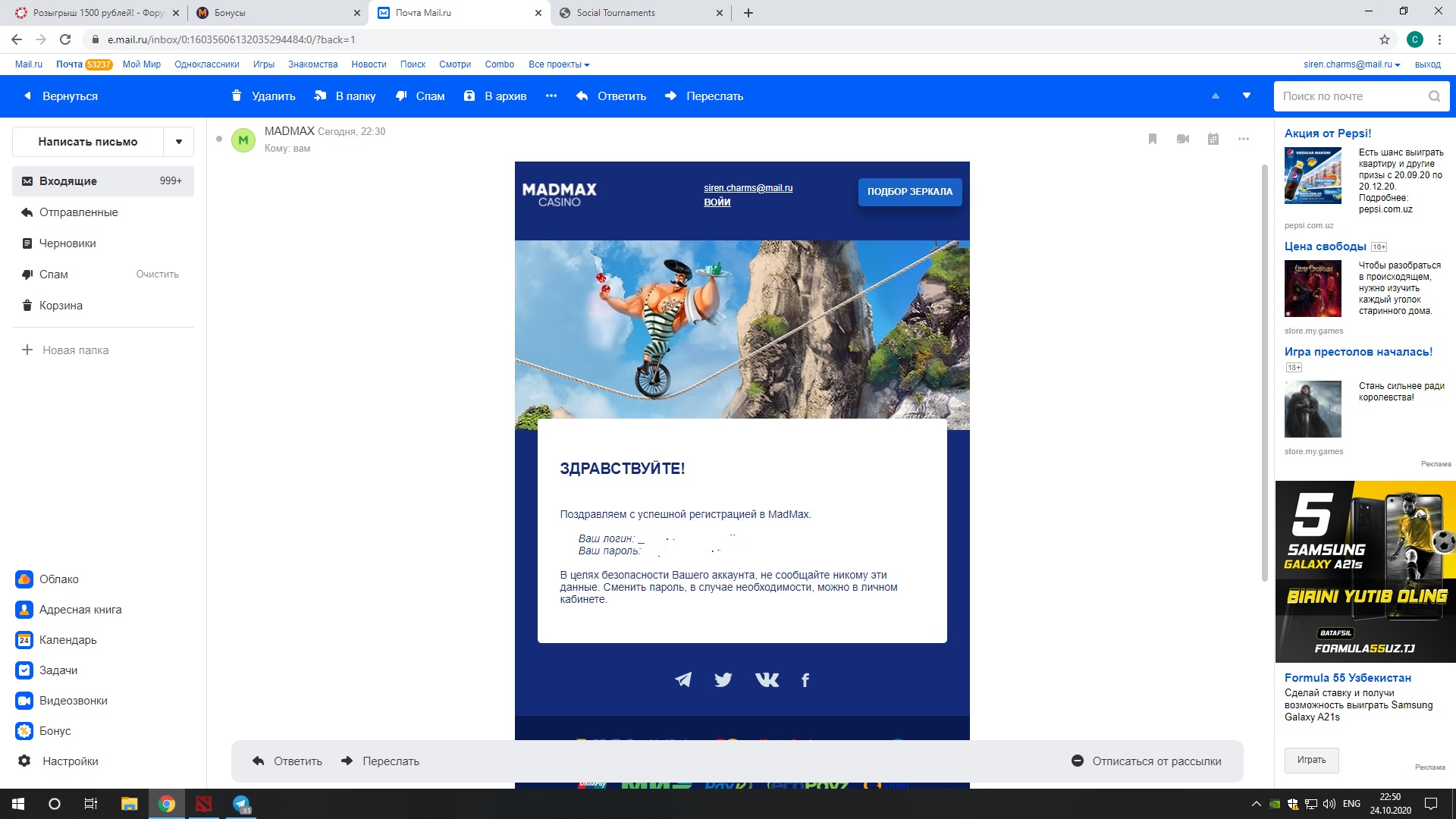Bookmark this page with the Chrome star icon
Screen dimensions: 1456x819
coord(1384,39)
